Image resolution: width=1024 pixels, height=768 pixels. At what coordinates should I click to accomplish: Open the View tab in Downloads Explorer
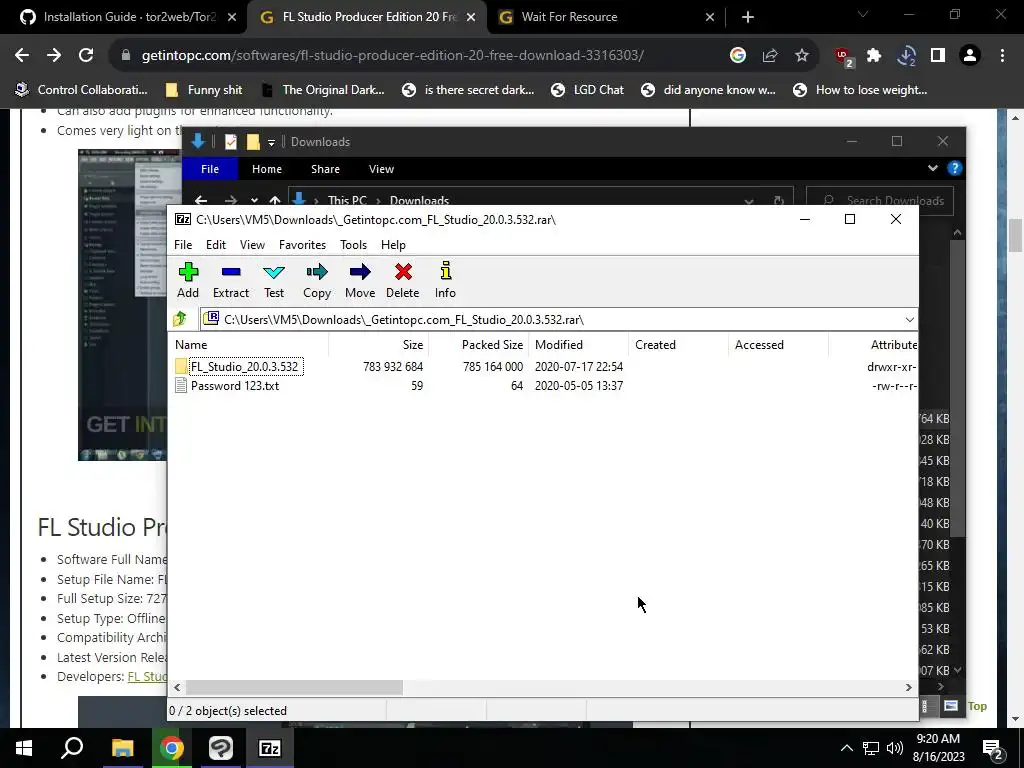click(x=381, y=169)
